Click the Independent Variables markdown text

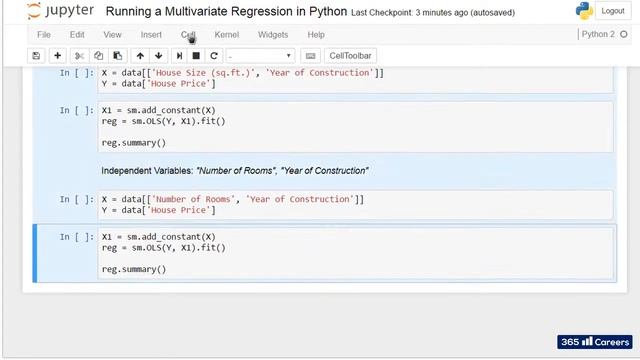pos(235,171)
